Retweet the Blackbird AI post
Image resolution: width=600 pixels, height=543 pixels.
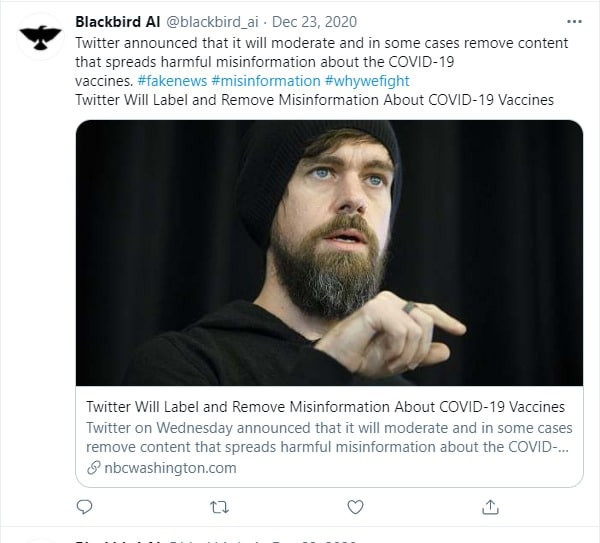click(220, 507)
